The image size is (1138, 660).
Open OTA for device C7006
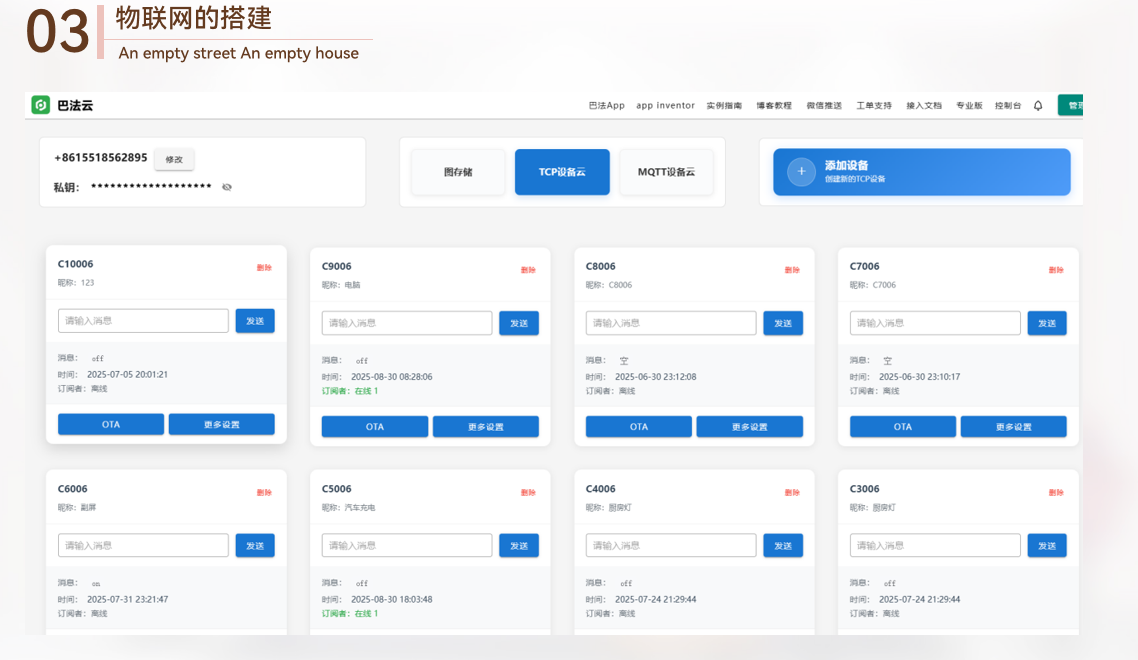click(x=902, y=427)
